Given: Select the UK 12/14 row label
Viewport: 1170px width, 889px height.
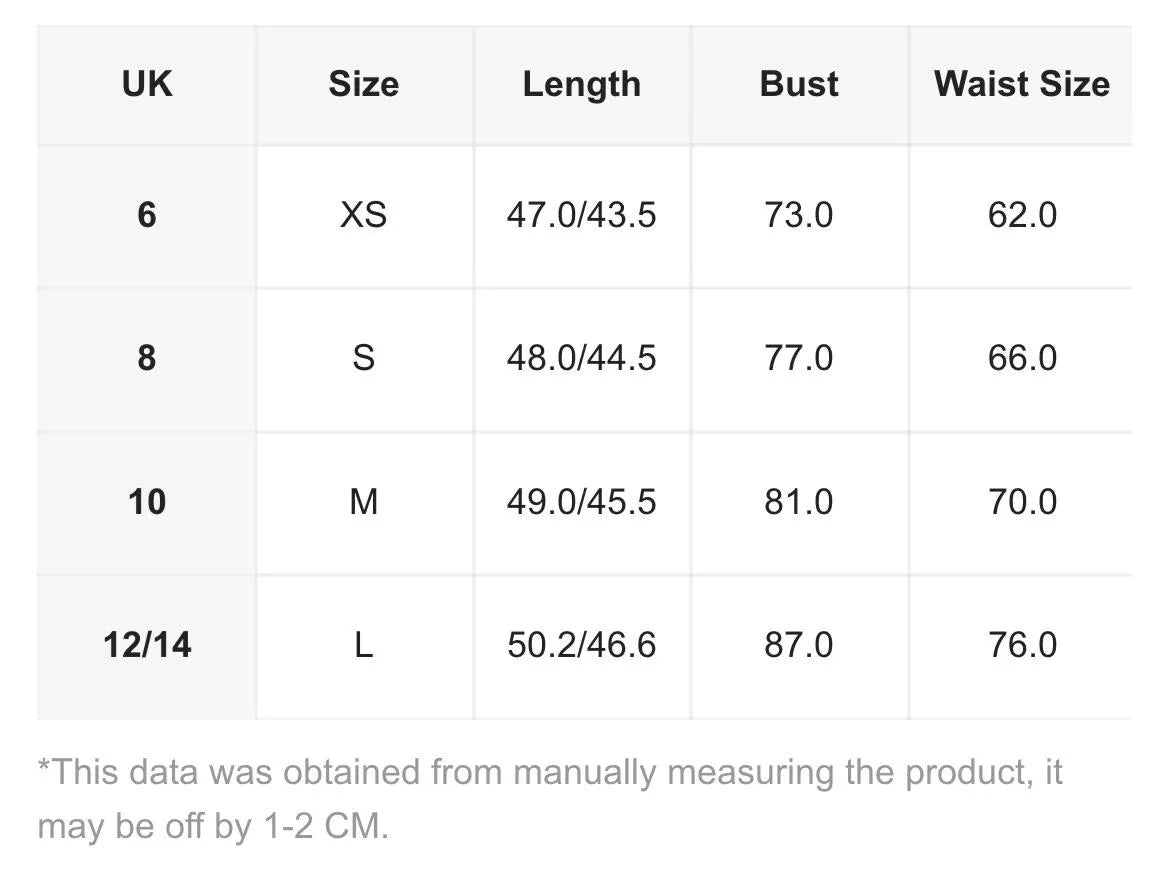Looking at the screenshot, I should coord(147,645).
